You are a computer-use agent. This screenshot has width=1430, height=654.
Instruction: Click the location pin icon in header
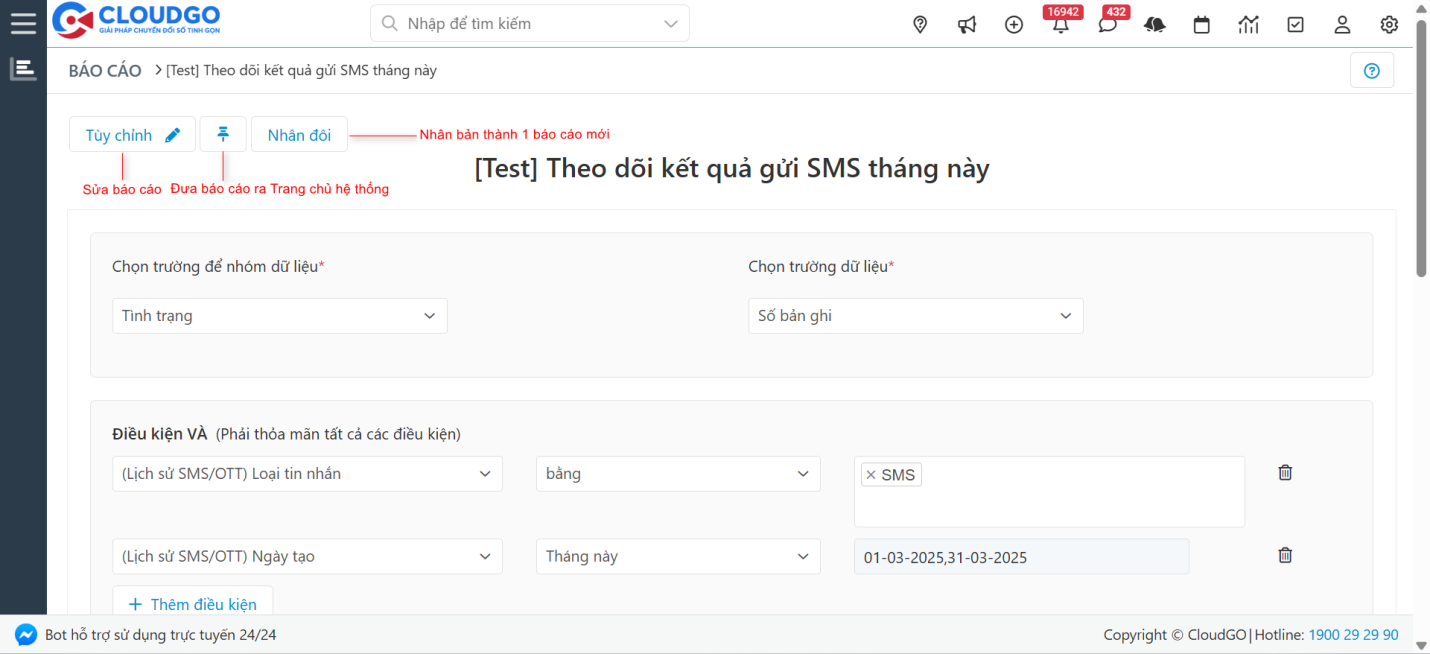(x=920, y=25)
